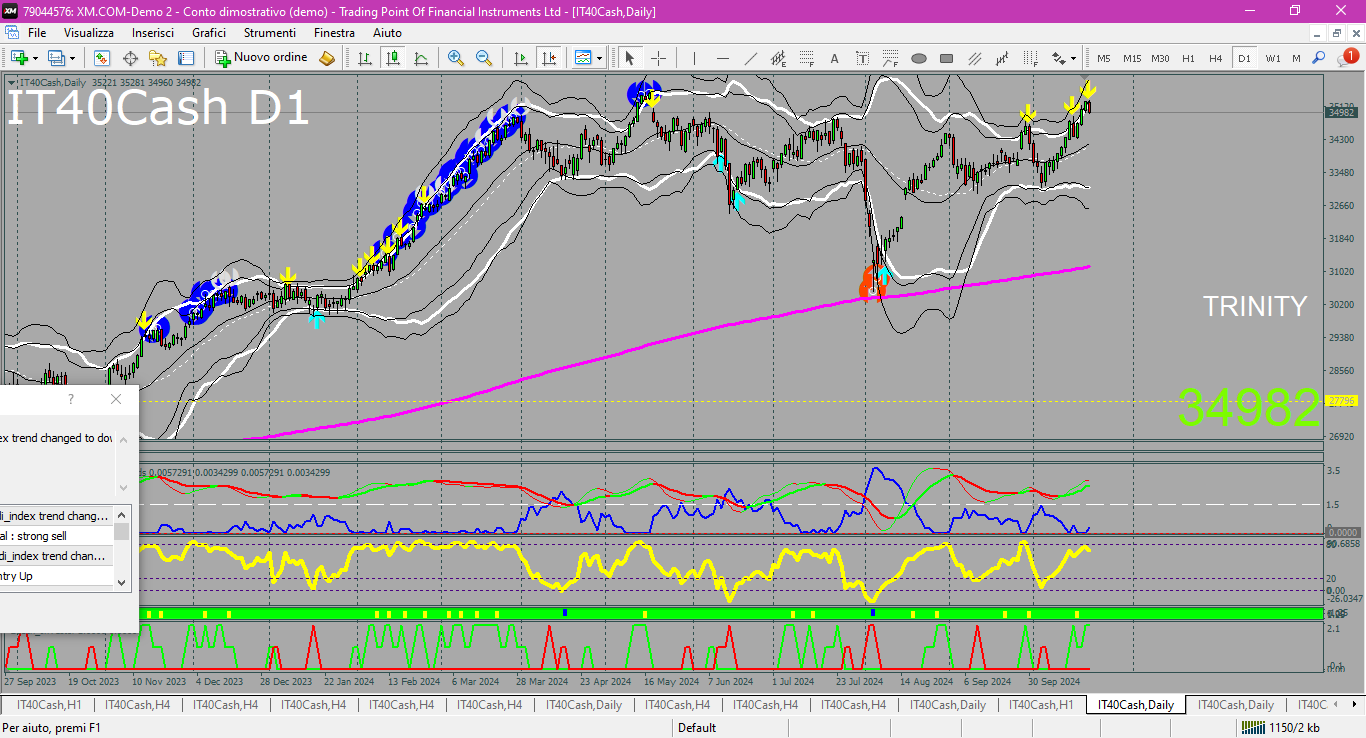The width and height of the screenshot is (1366, 738).
Task: Open the Navigator favorites folder icon
Action: pyautogui.click(x=158, y=58)
